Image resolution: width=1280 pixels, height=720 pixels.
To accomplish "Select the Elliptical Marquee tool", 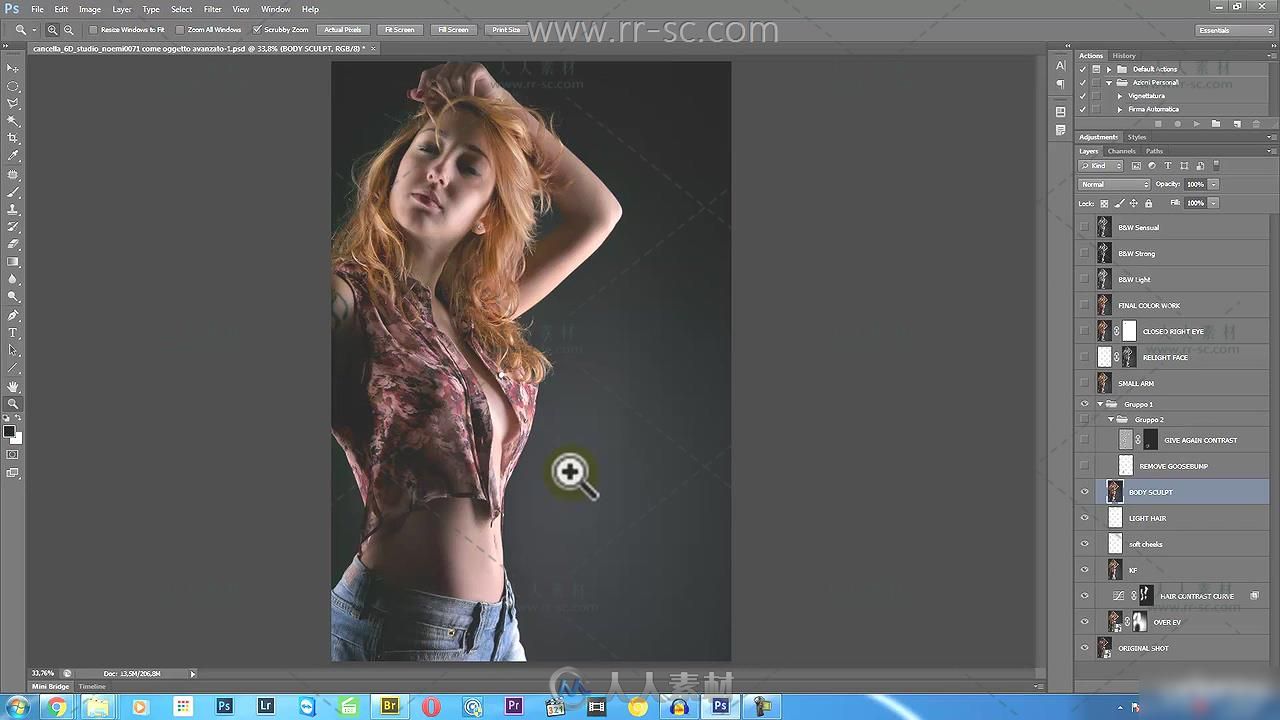I will click(13, 86).
